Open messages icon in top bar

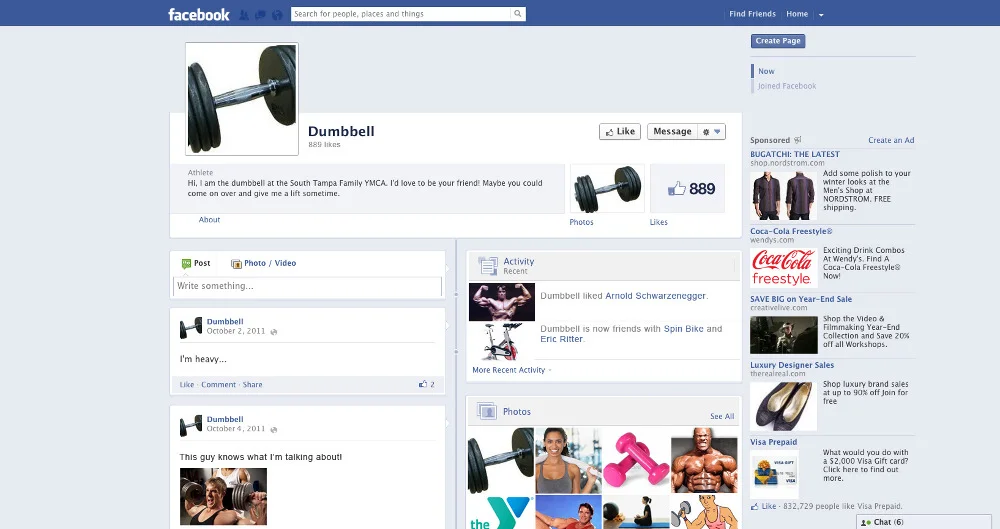260,15
